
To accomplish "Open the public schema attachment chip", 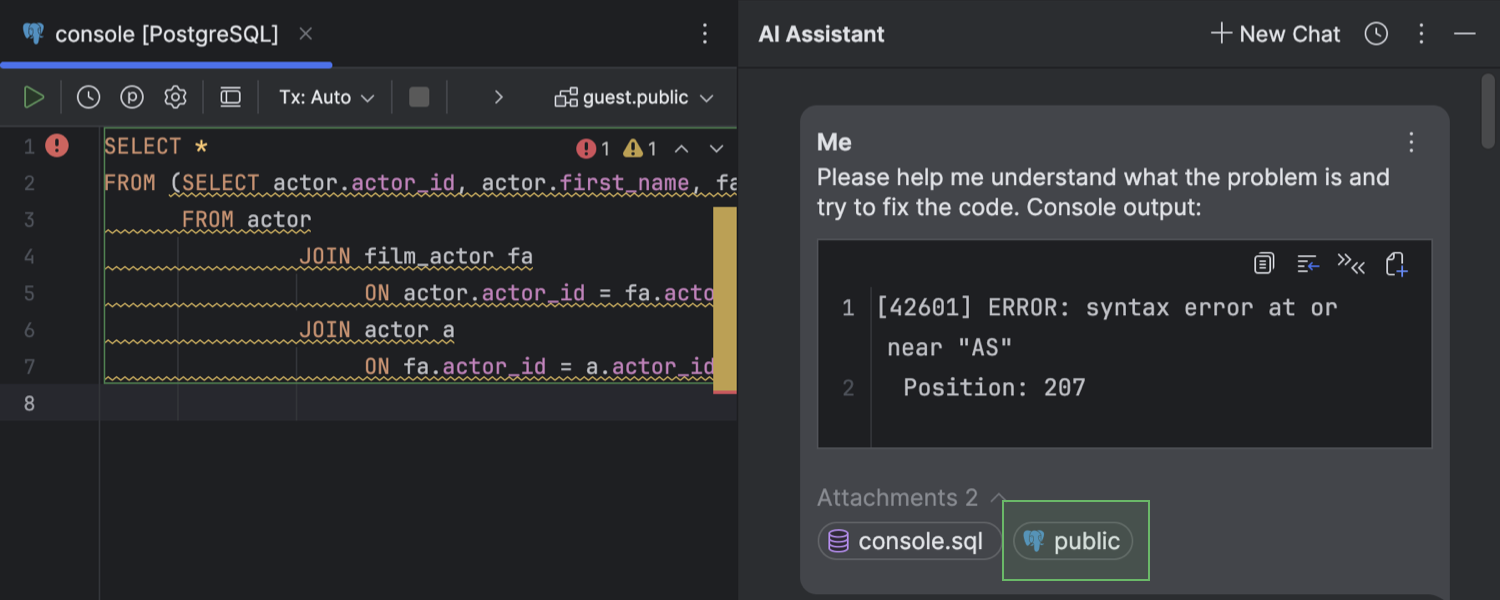I will coord(1073,541).
